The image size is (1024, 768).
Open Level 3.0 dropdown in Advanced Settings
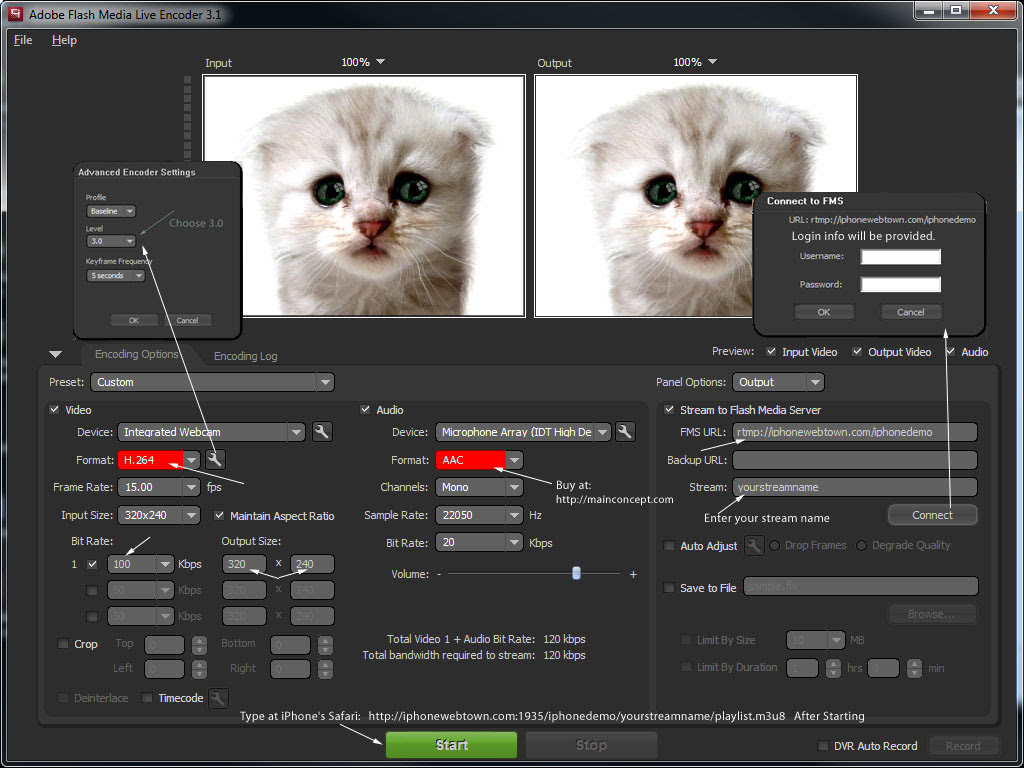pos(111,241)
